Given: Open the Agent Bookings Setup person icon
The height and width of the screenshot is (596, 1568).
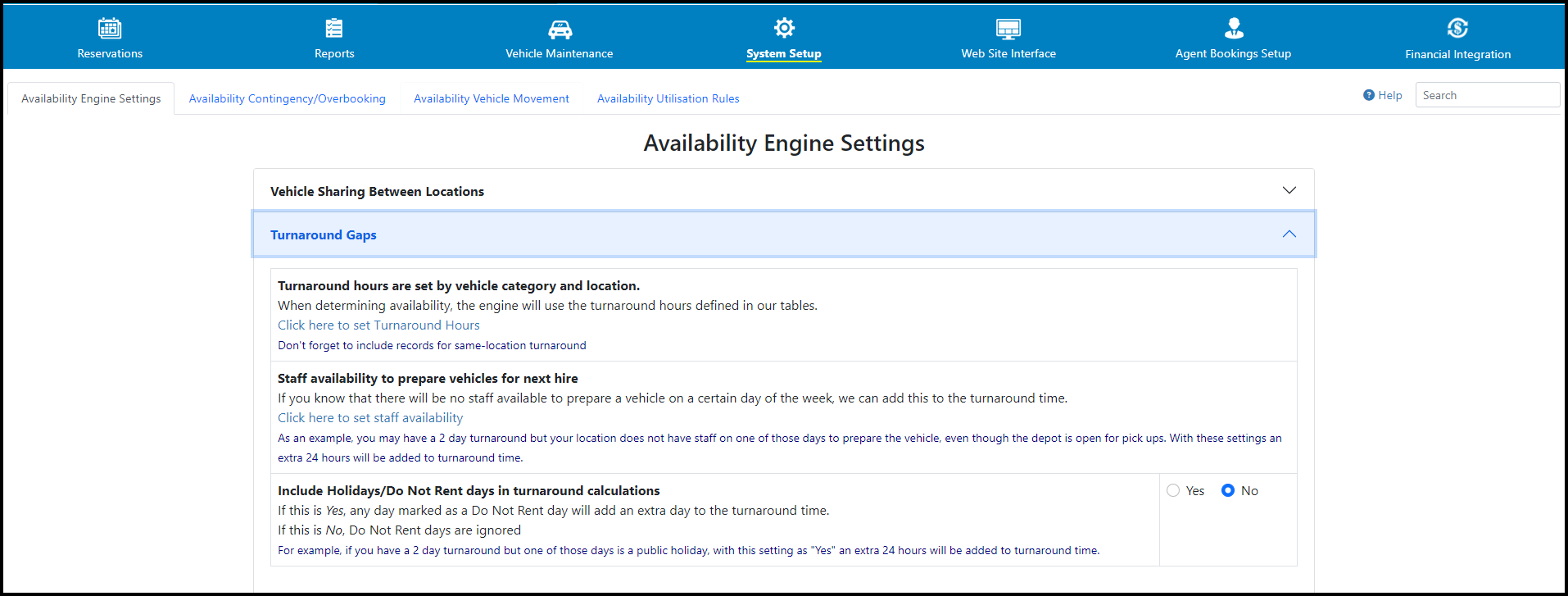Looking at the screenshot, I should (x=1234, y=29).
